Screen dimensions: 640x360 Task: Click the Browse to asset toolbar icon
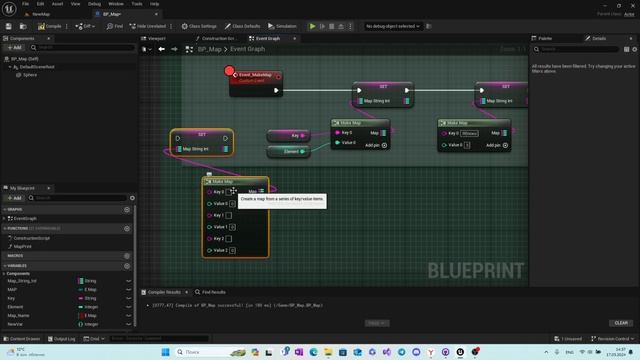[x=23, y=26]
